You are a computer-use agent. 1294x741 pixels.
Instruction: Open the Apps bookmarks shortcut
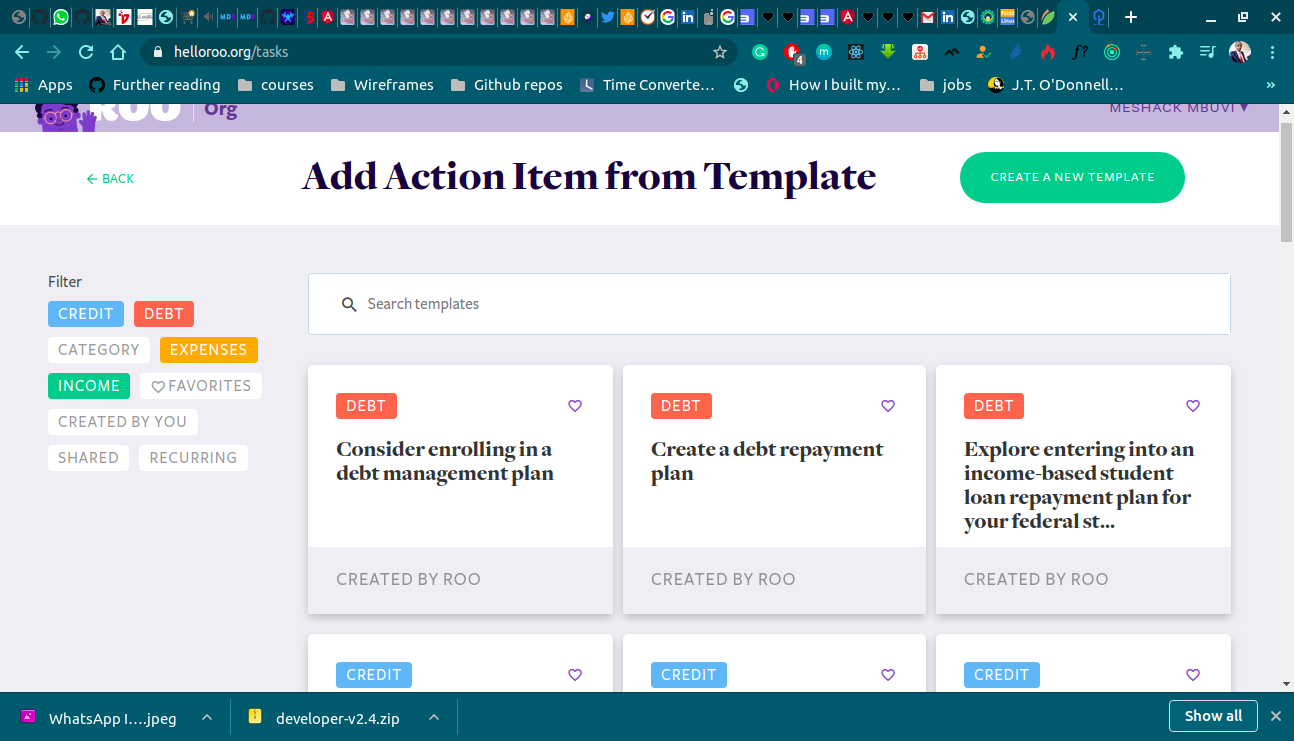(42, 85)
